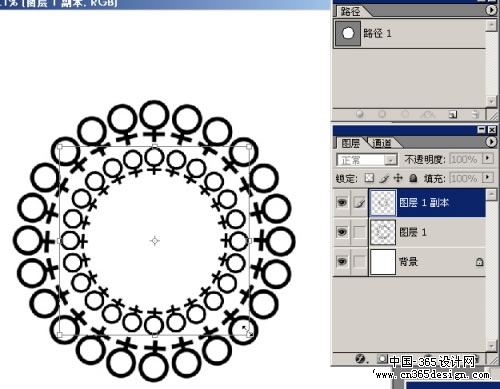
Task: Select the 路径 1 path thumbnail
Action: click(x=348, y=33)
